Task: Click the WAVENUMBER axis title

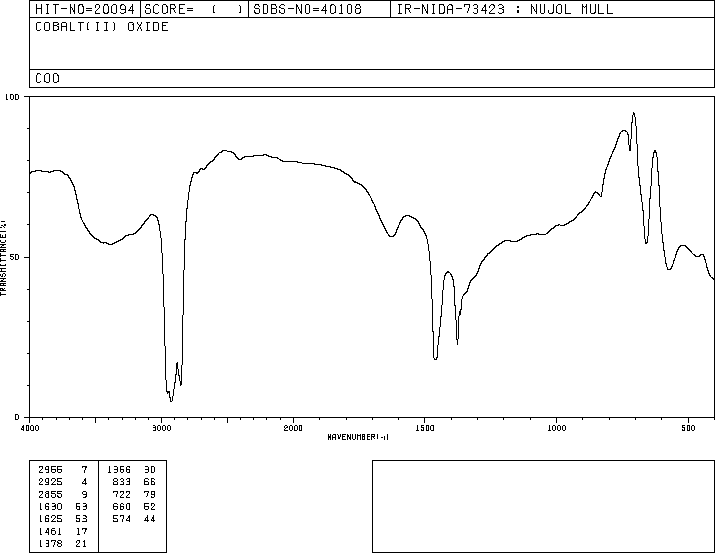Action: [x=358, y=437]
